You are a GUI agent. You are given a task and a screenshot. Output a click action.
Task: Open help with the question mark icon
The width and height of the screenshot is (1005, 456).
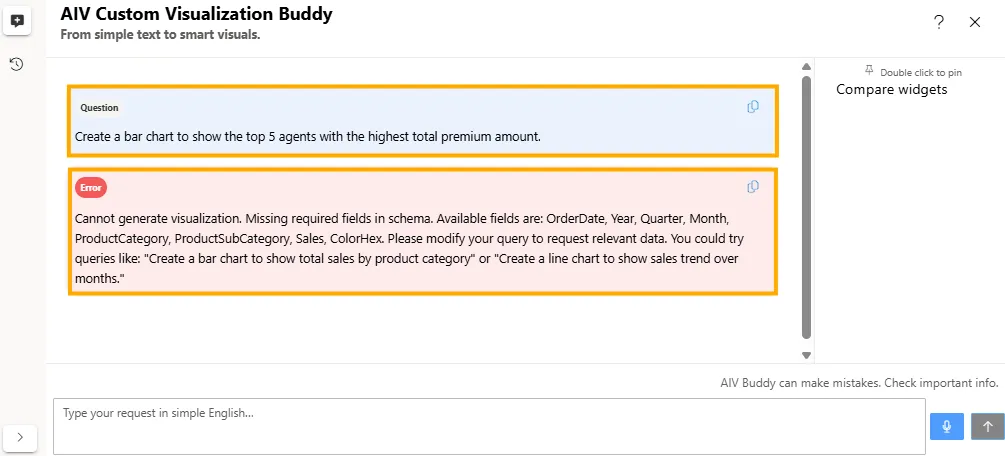click(x=938, y=22)
